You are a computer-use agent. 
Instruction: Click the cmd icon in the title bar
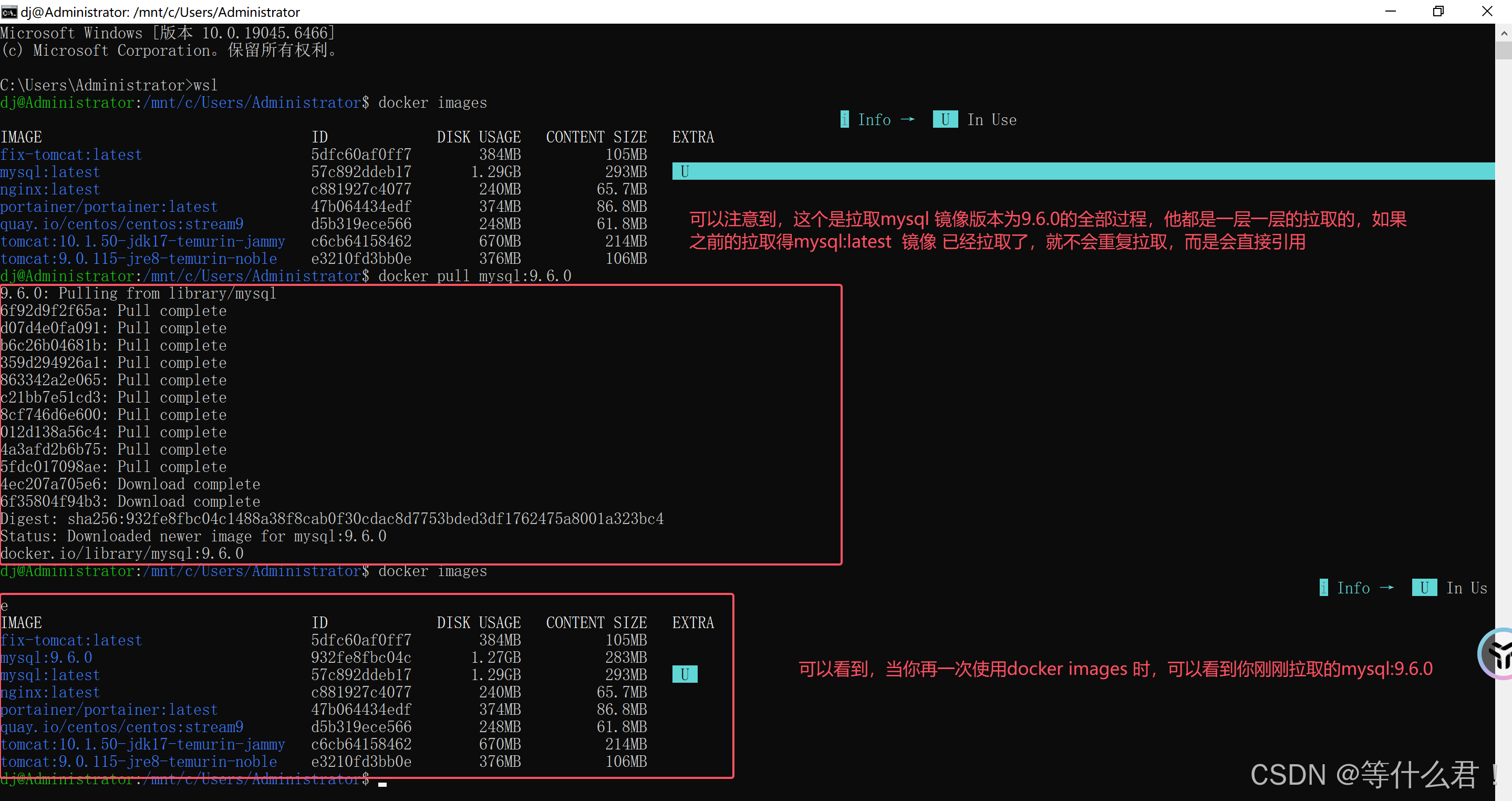click(9, 12)
